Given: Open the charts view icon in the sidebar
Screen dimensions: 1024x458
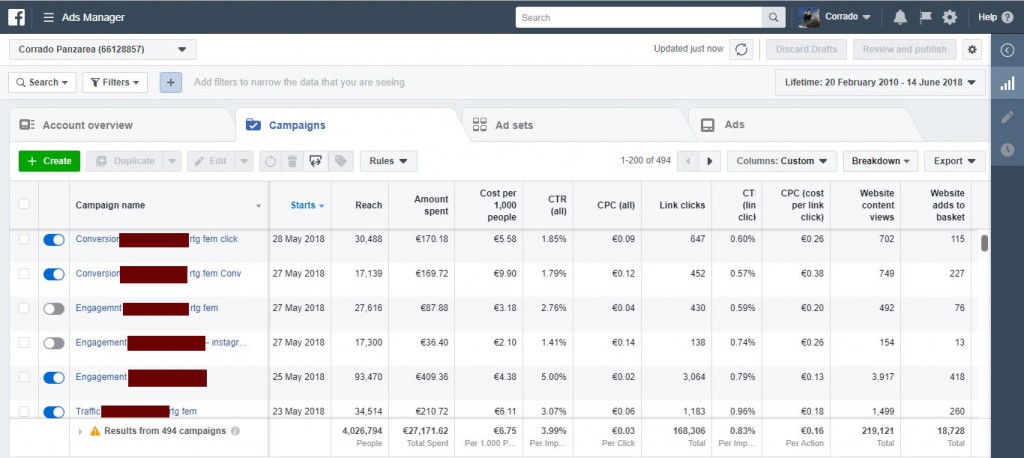Looking at the screenshot, I should 1007,83.
